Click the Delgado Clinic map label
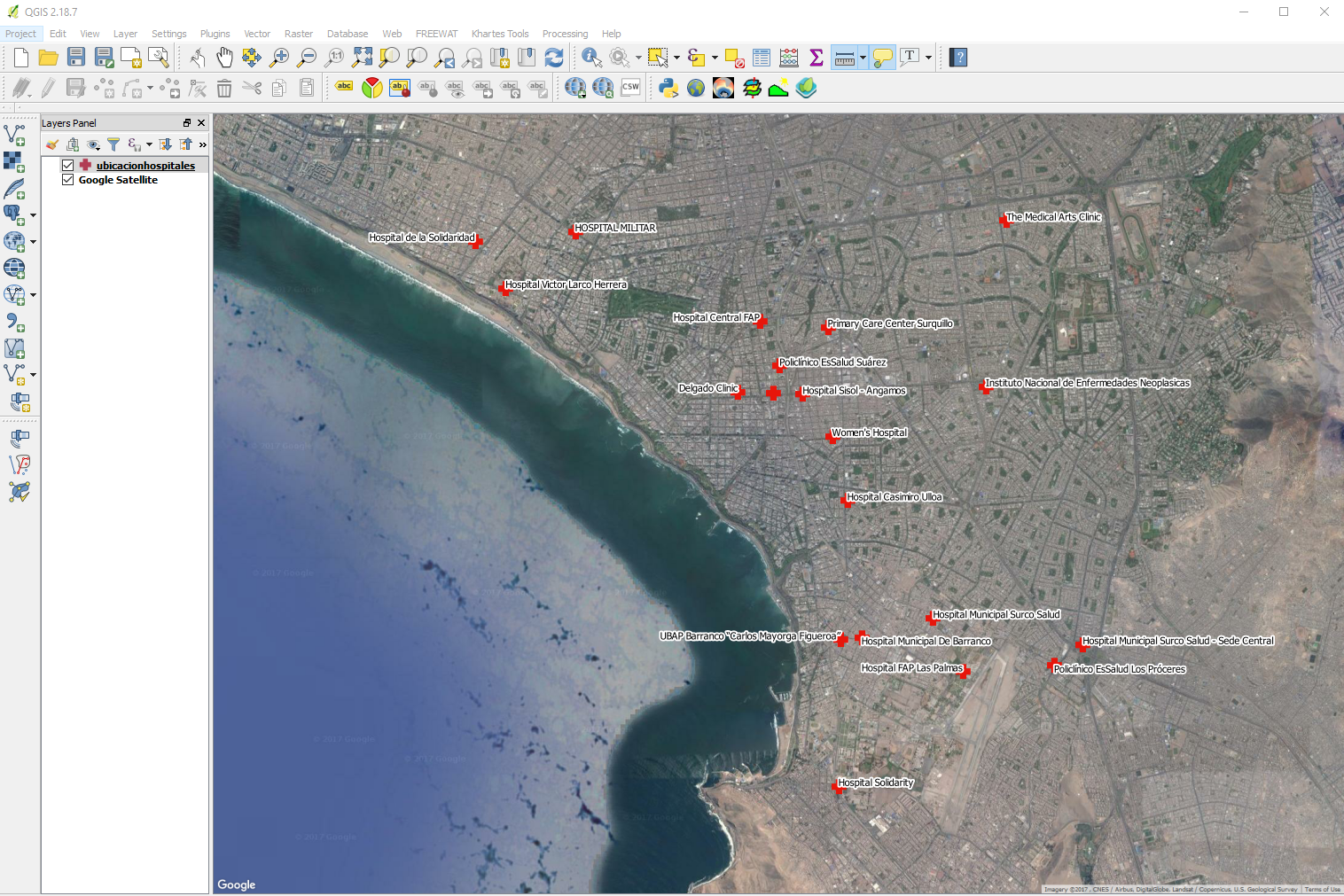This screenshot has height=896, width=1344. pyautogui.click(x=708, y=388)
